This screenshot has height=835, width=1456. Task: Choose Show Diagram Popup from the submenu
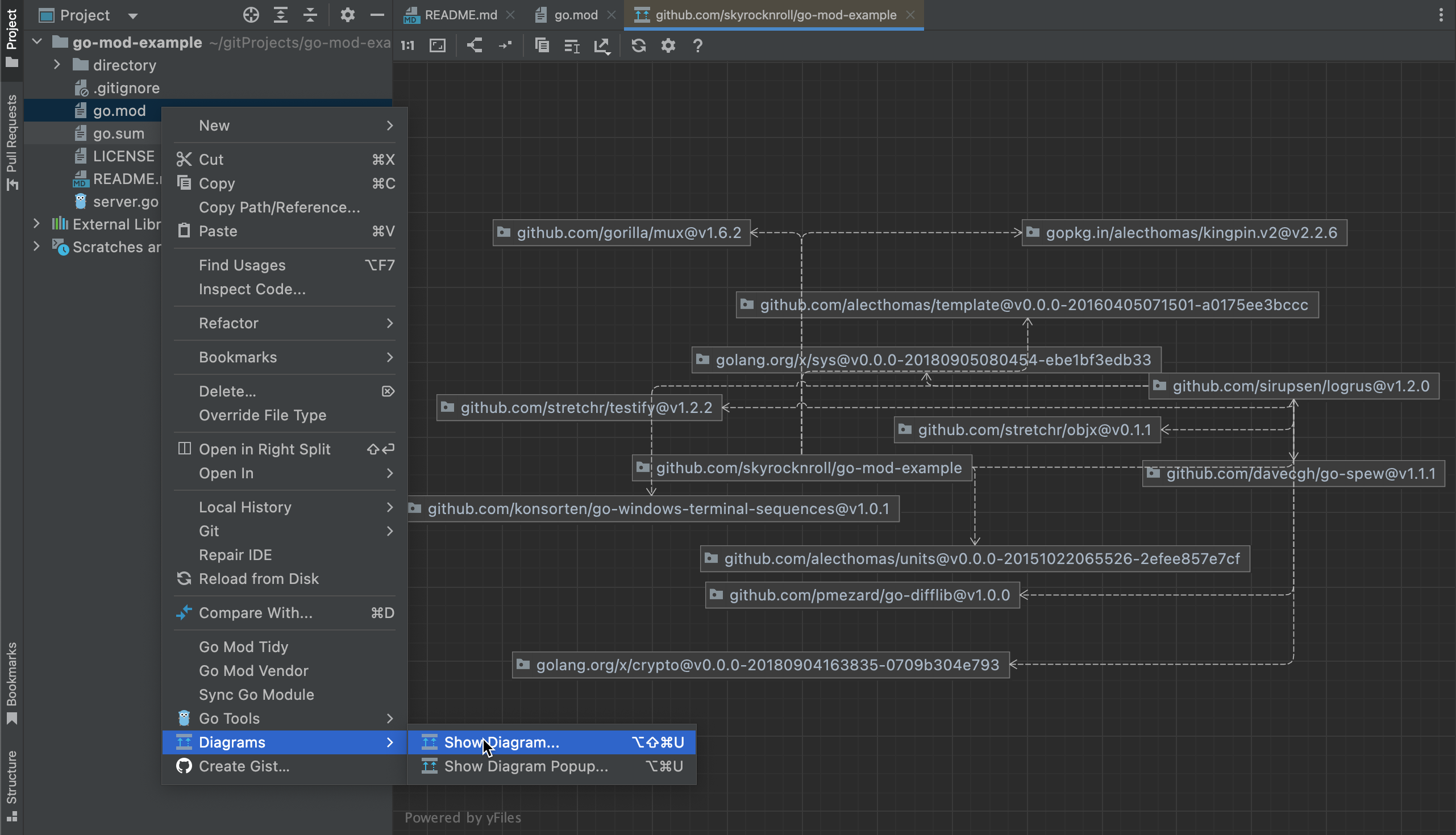pos(525,766)
